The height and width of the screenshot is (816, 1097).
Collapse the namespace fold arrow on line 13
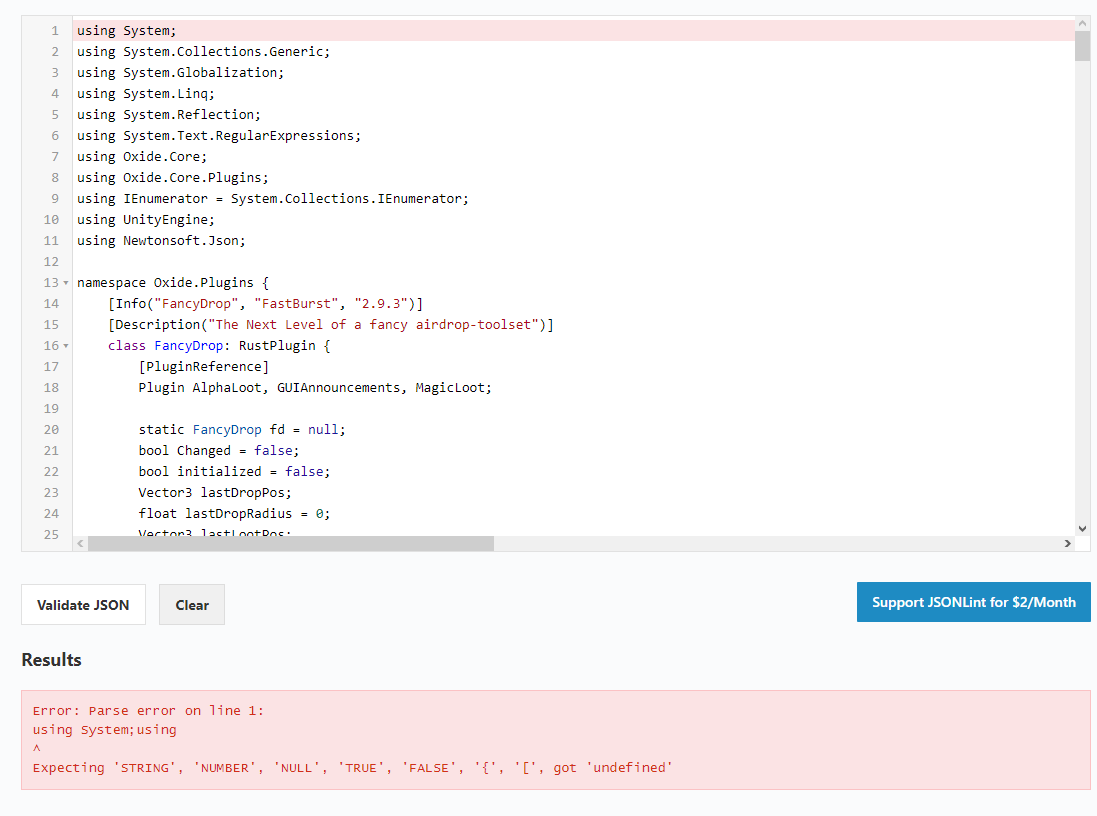66,283
